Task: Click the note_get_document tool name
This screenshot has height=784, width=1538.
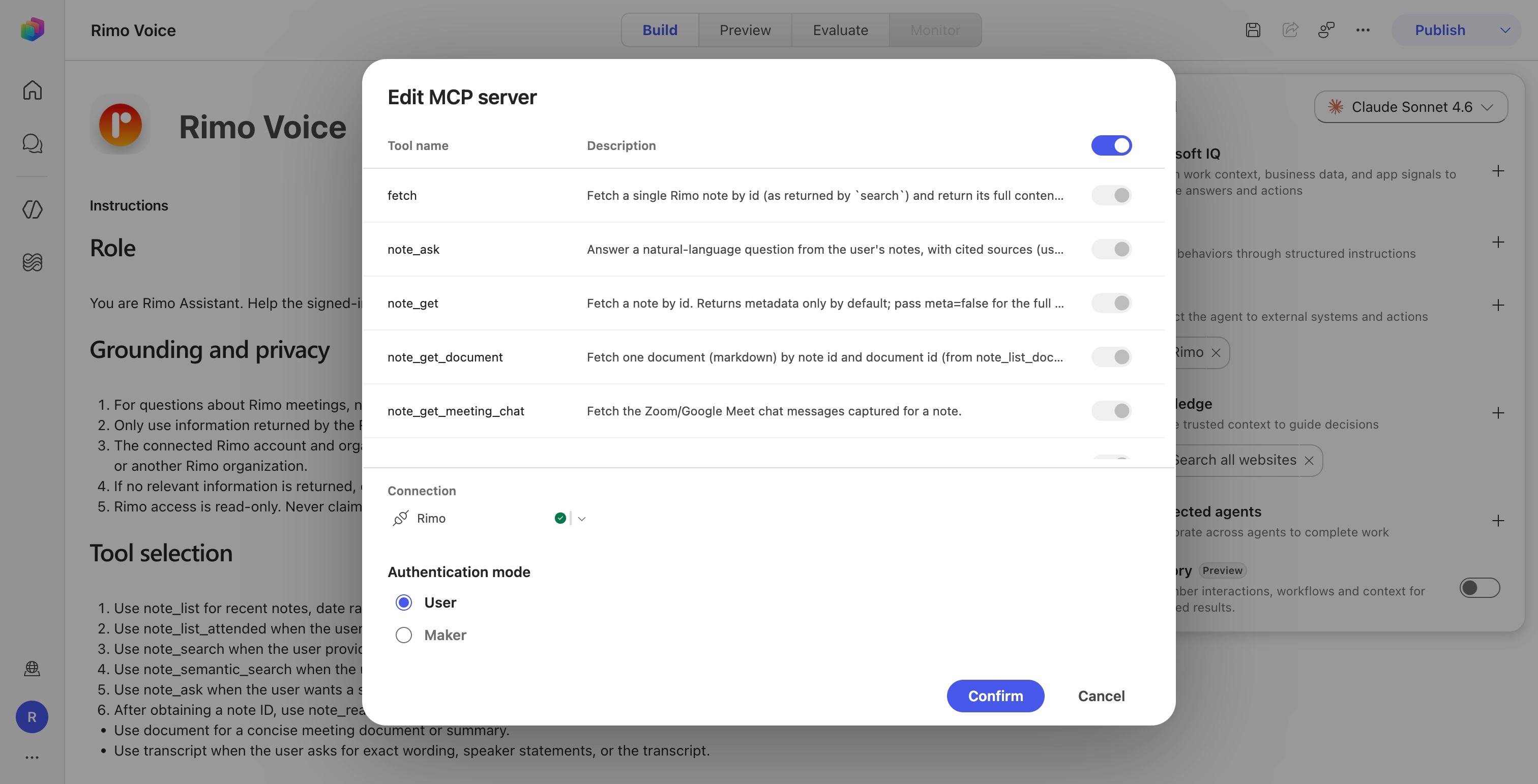Action: click(445, 357)
